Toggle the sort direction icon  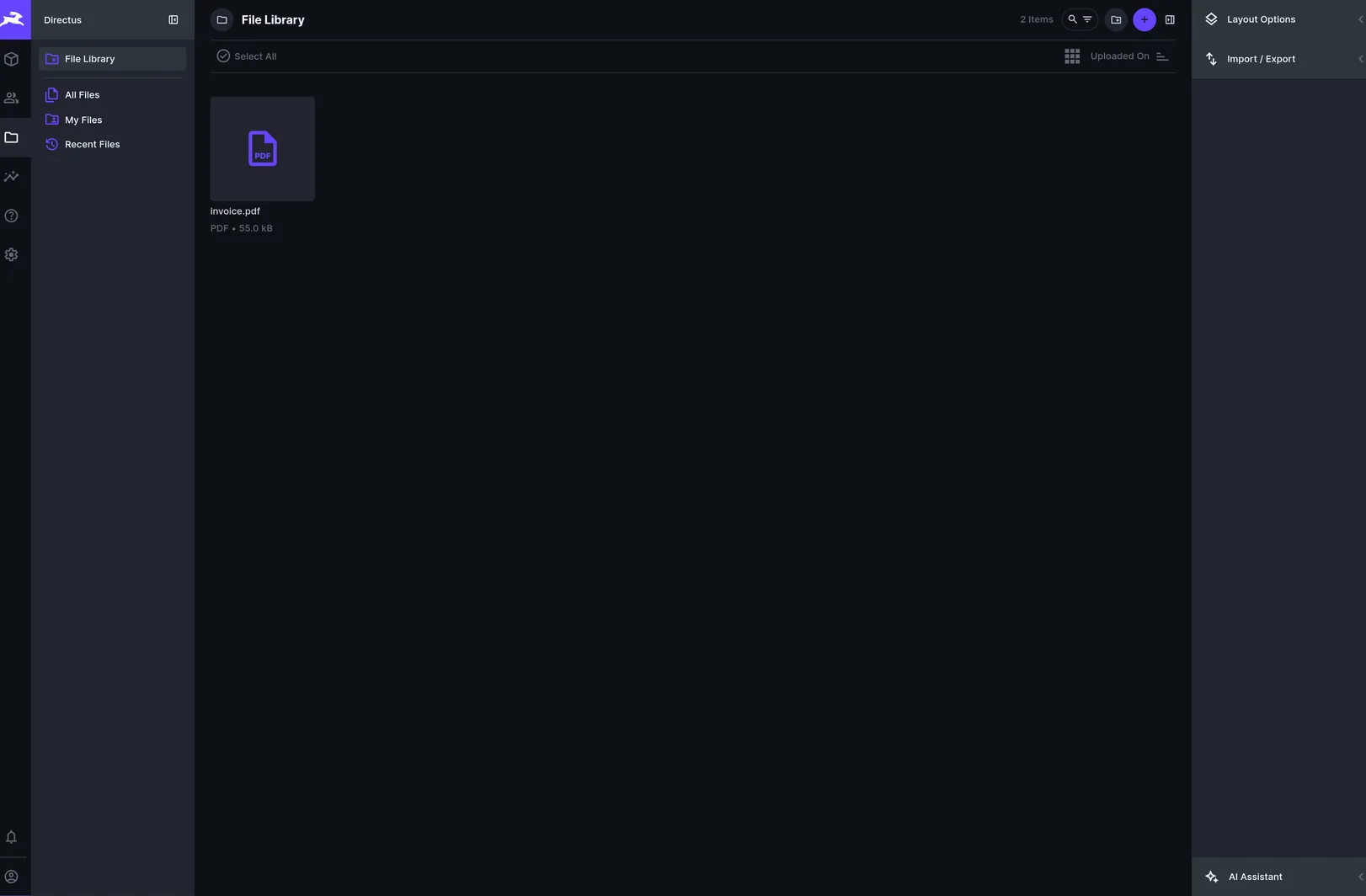(1162, 56)
